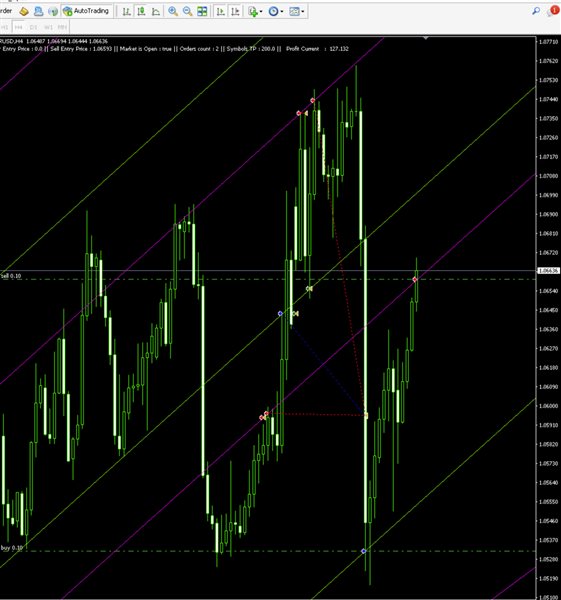The image size is (561, 600).
Task: Switch chart to candlestick mode
Action: click(x=141, y=11)
